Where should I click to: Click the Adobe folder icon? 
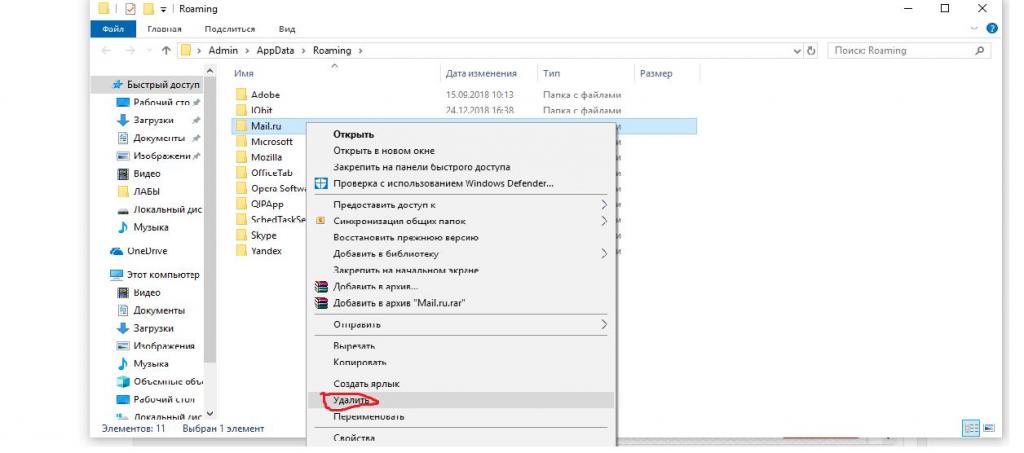point(241,95)
